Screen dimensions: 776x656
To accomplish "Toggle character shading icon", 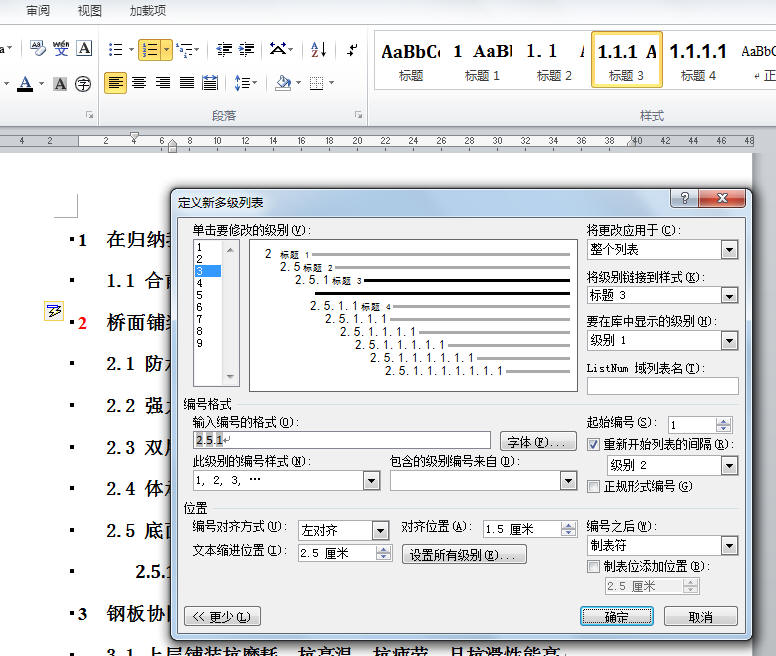I will (x=60, y=84).
